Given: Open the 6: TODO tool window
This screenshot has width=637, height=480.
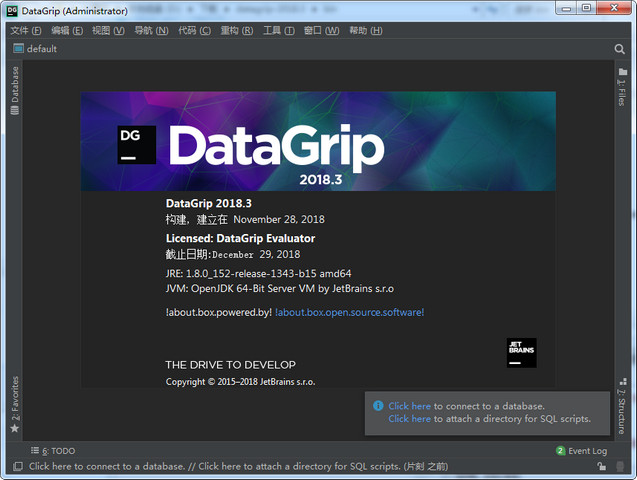Looking at the screenshot, I should pos(53,451).
